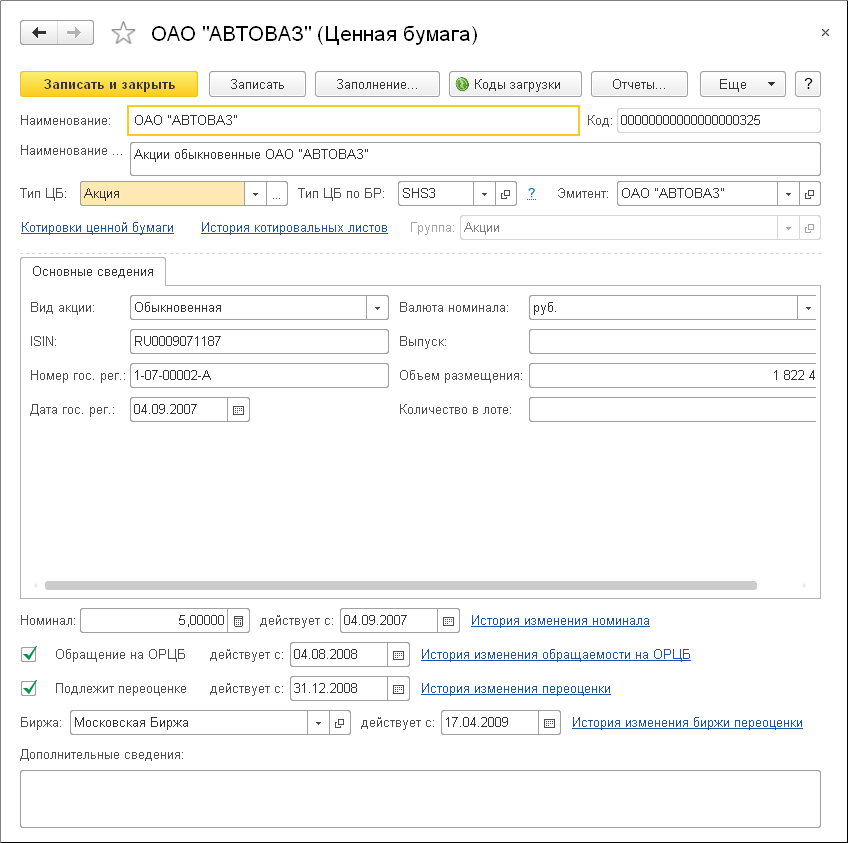Viewport: 848px width, 843px height.
Task: Open История изменения обращаемости на ОРЦБ link
Action: [556, 655]
